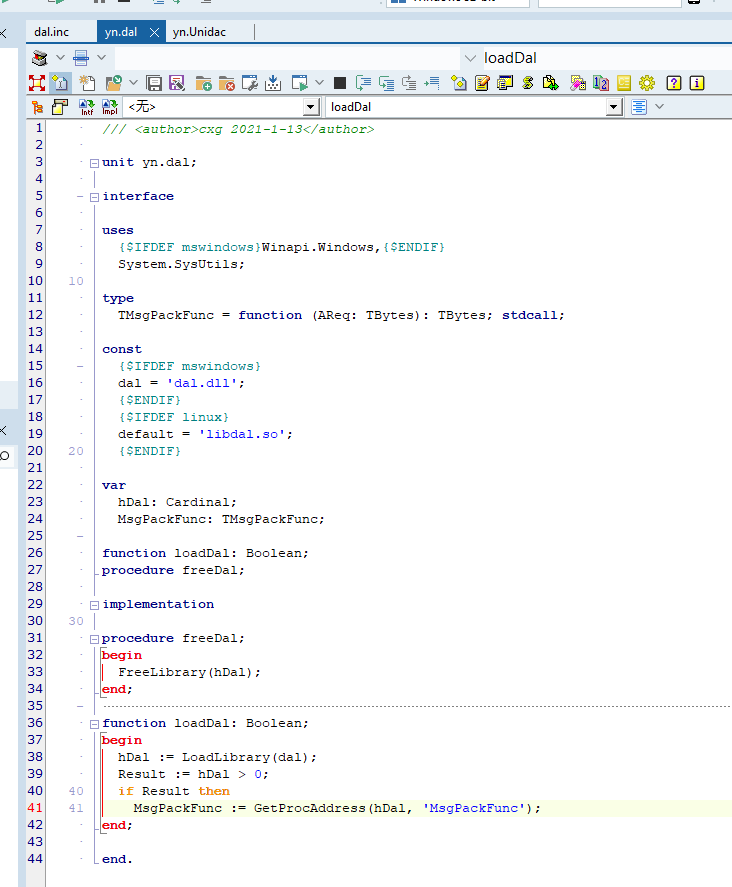Viewport: 732px width, 887px height.
Task: Click the window with wrench icon
Action: (x=249, y=83)
